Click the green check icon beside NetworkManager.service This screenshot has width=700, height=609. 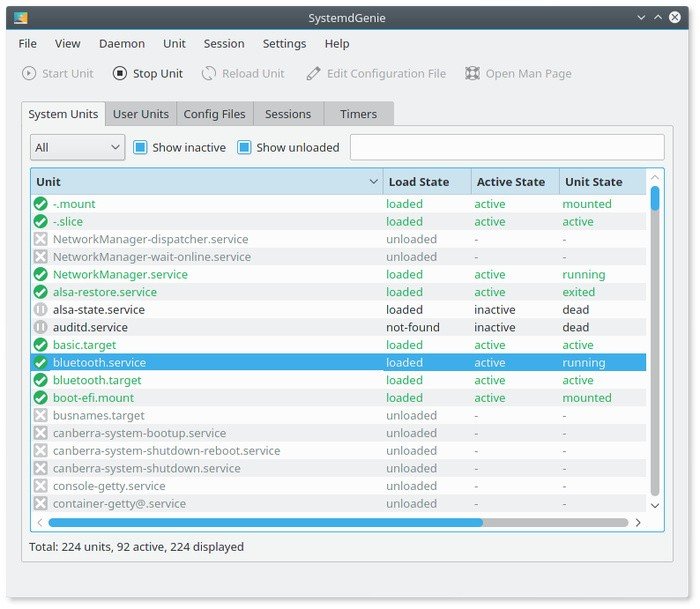point(41,274)
